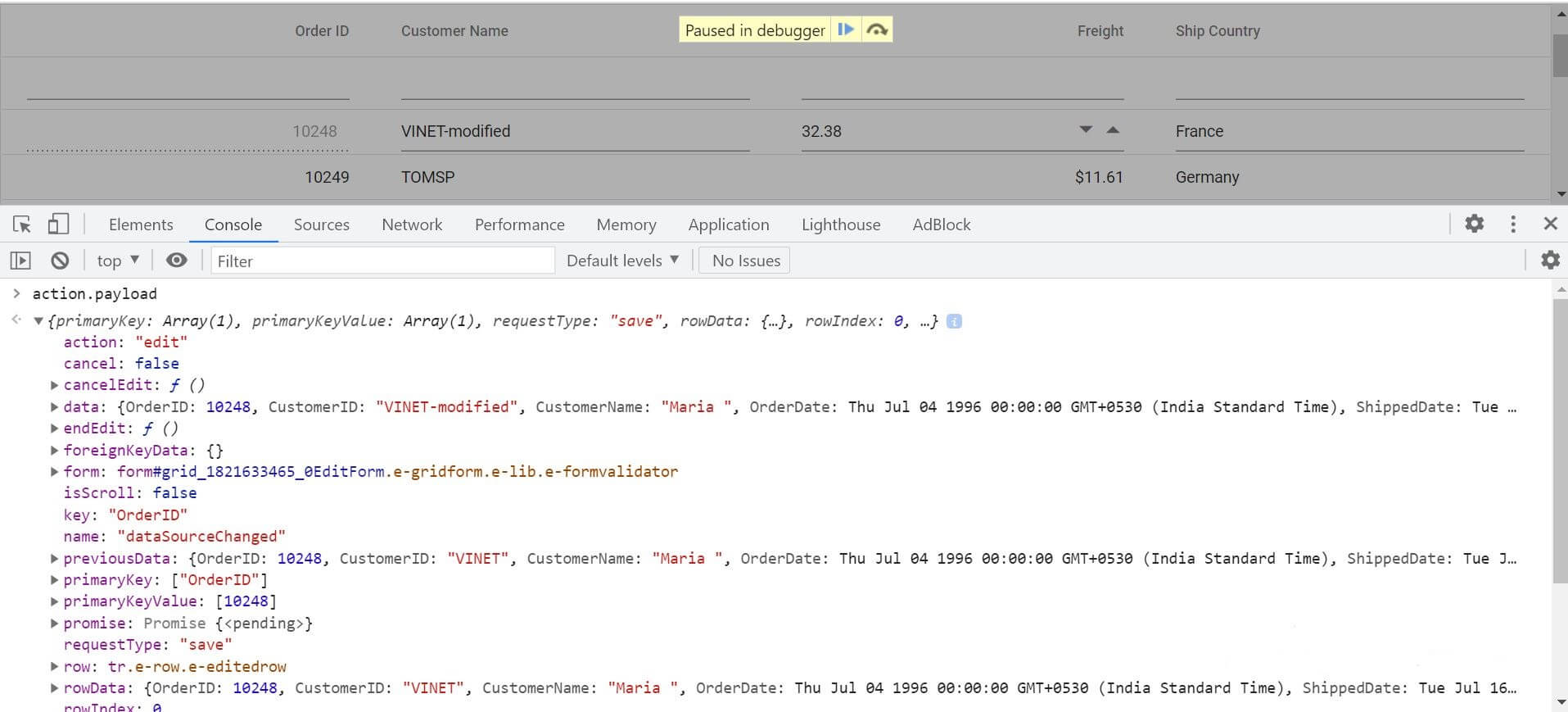Image resolution: width=1568 pixels, height=712 pixels.
Task: Switch to the Network tab
Action: pos(412,224)
